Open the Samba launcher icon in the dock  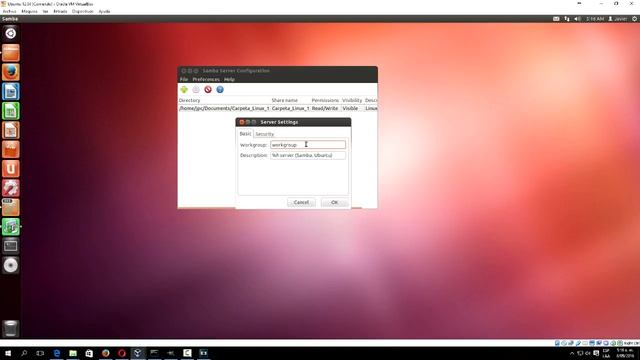click(11, 227)
